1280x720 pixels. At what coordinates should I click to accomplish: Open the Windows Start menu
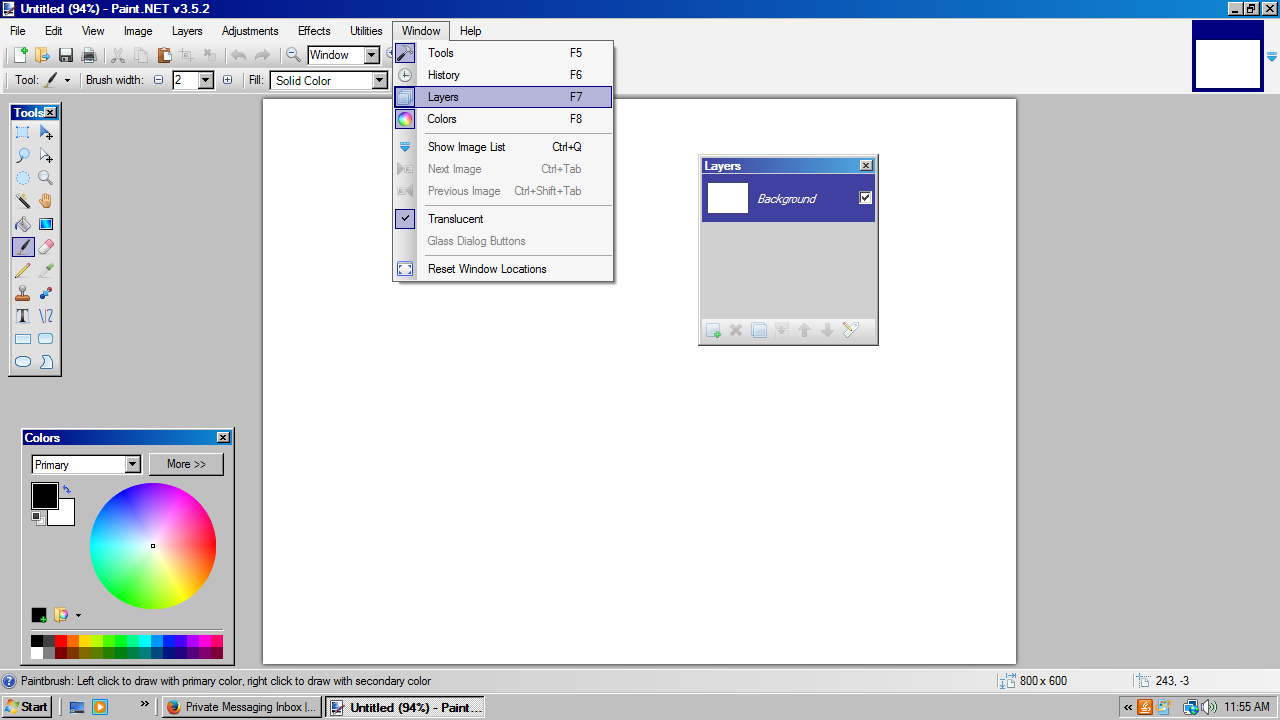click(x=27, y=707)
